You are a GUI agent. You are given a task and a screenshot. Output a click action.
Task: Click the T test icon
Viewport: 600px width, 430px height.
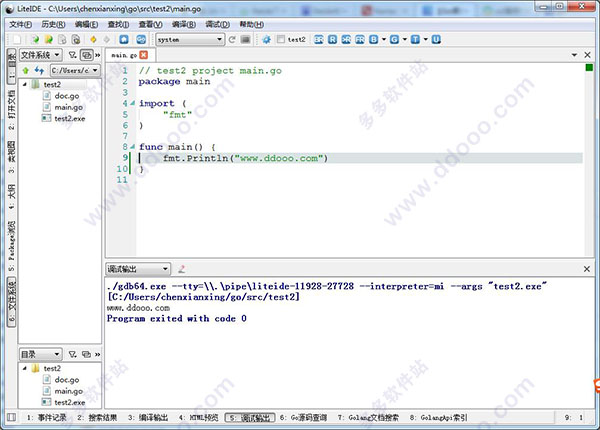coord(415,39)
